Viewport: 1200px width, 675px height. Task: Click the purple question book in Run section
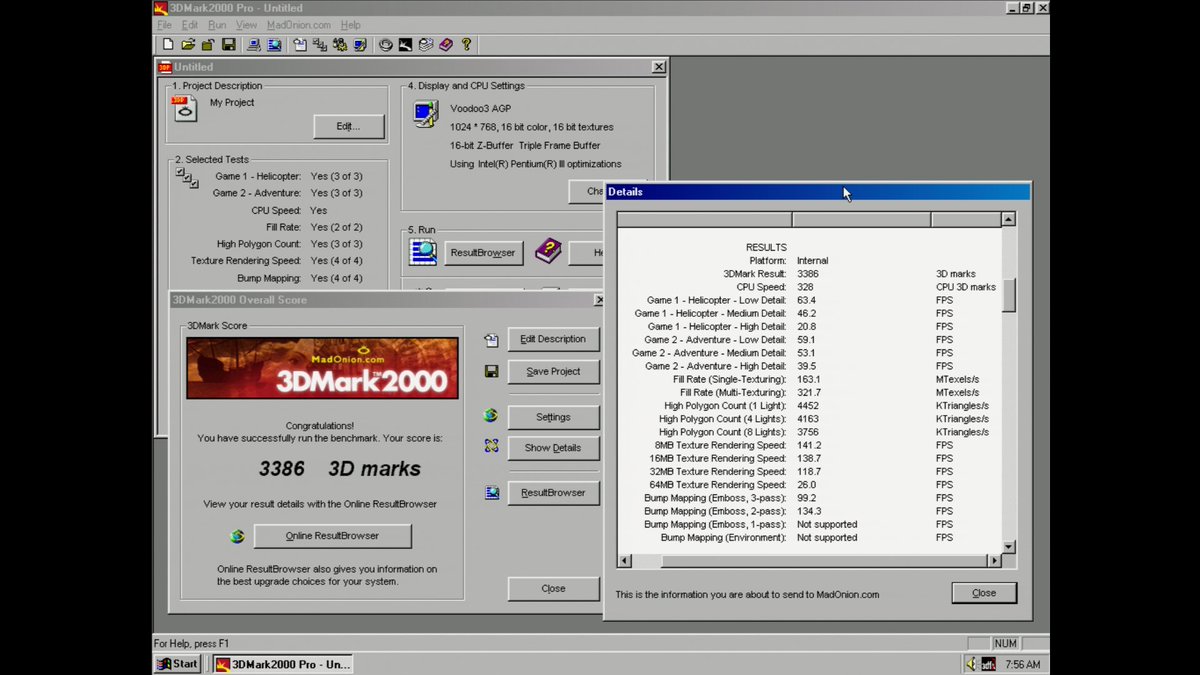[548, 251]
